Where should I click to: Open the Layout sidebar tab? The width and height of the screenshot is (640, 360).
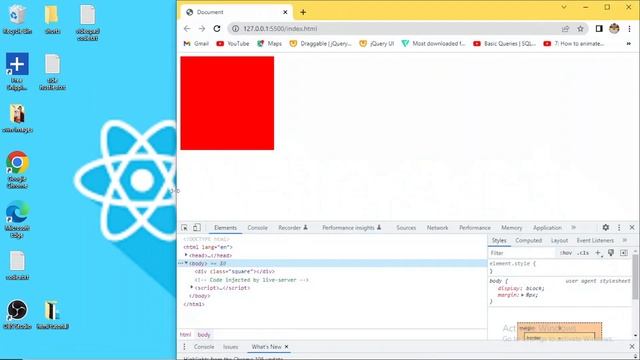click(x=559, y=240)
